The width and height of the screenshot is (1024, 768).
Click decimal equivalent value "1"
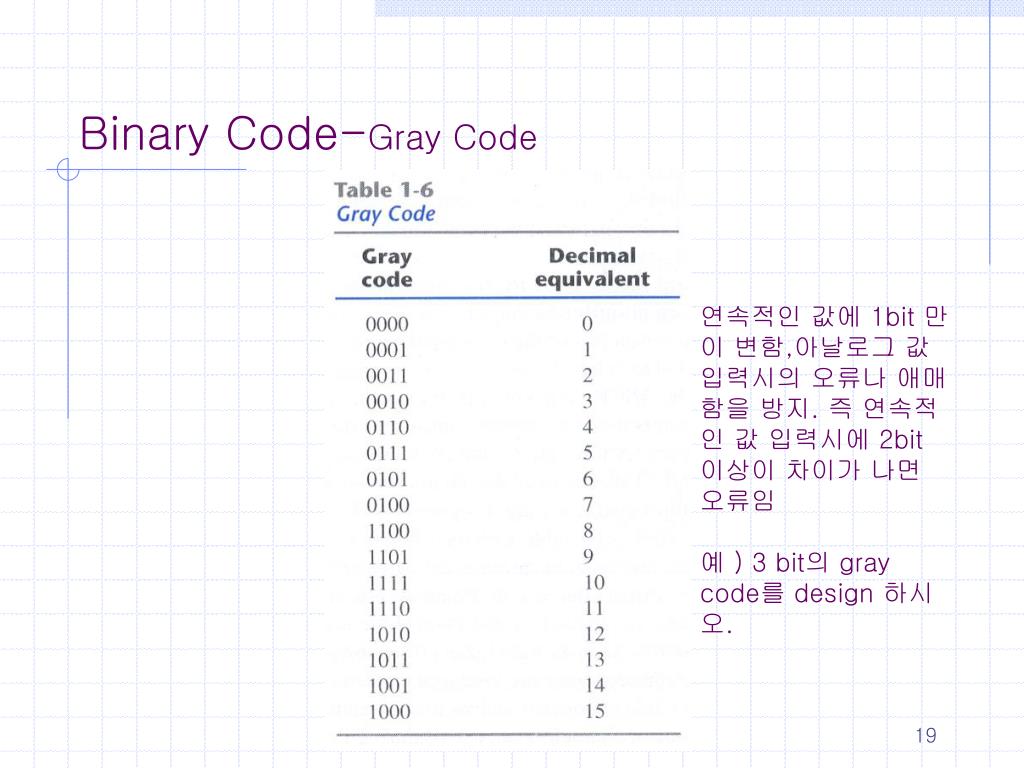[x=587, y=349]
